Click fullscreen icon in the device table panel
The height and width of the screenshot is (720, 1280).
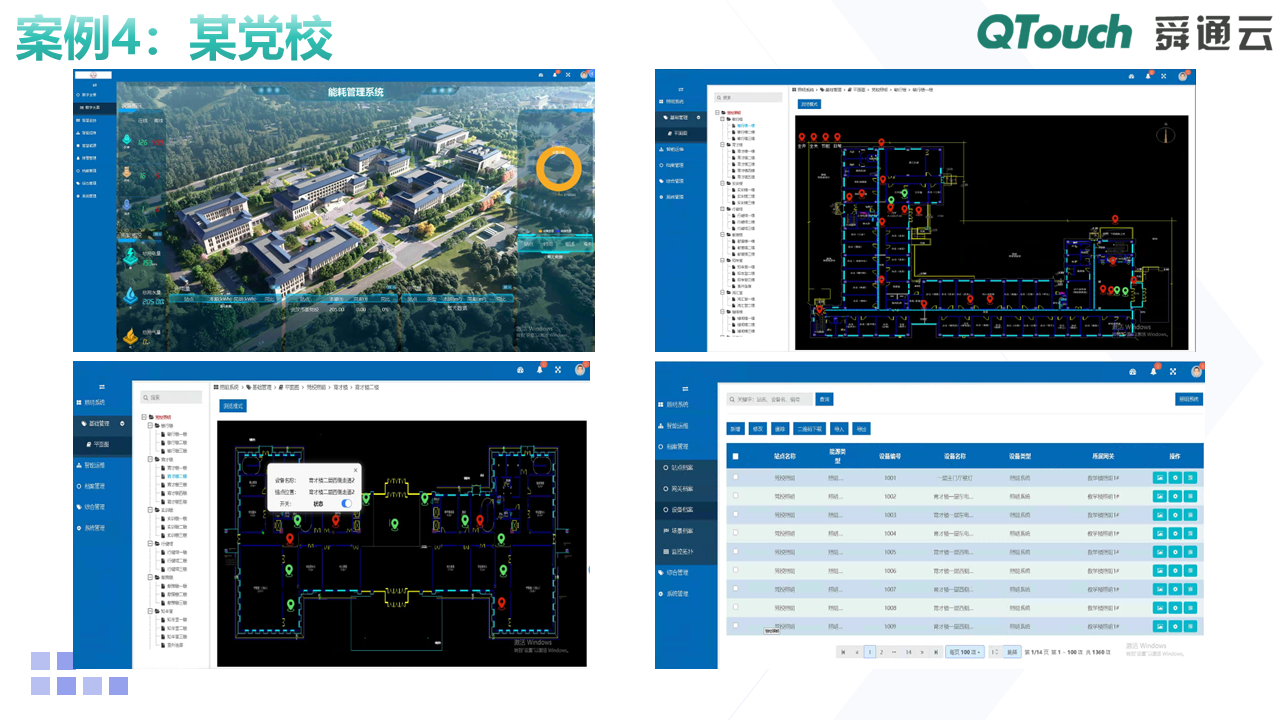coord(1175,371)
